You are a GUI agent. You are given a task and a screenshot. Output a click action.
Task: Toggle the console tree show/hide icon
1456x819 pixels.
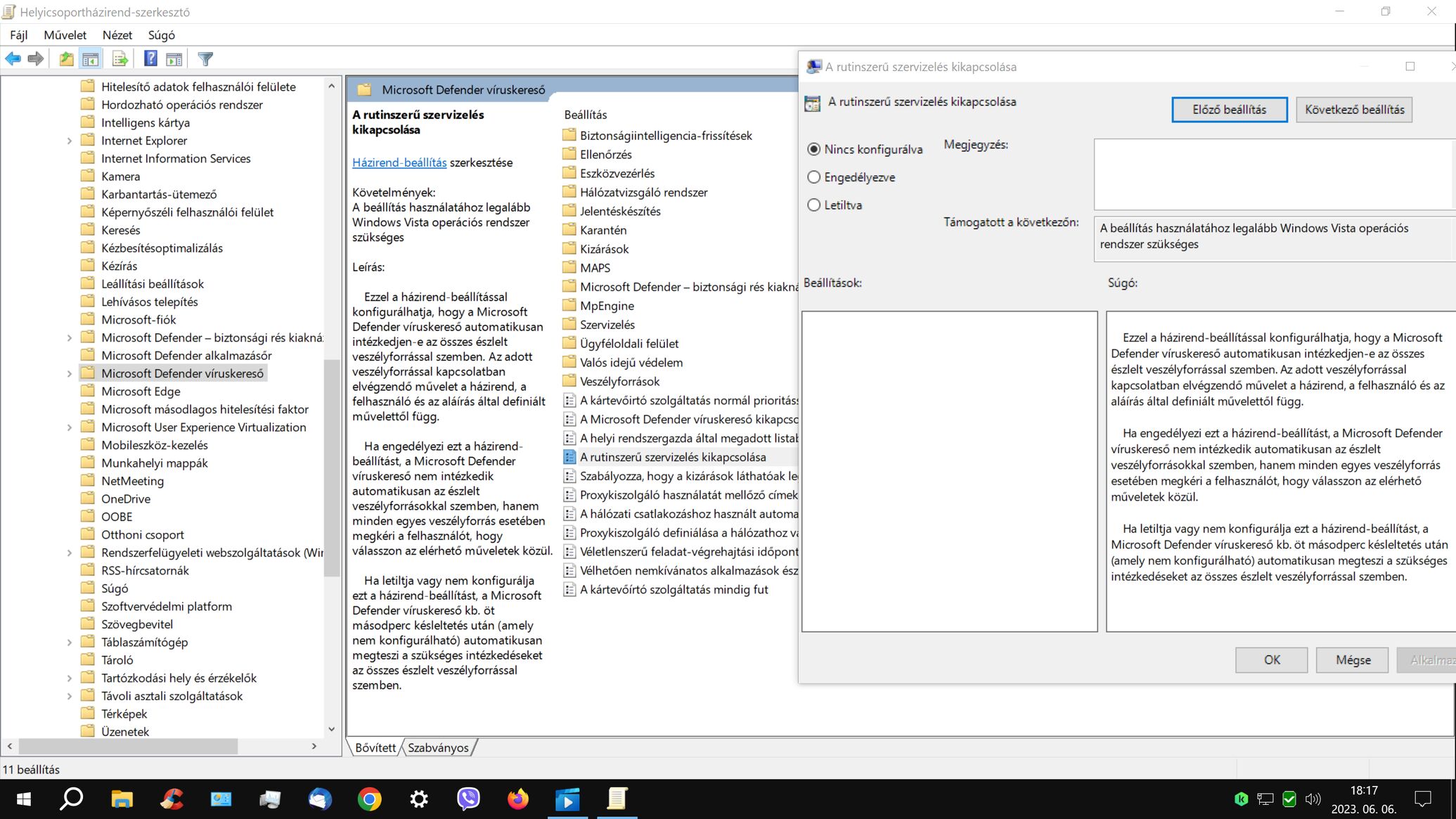click(91, 59)
